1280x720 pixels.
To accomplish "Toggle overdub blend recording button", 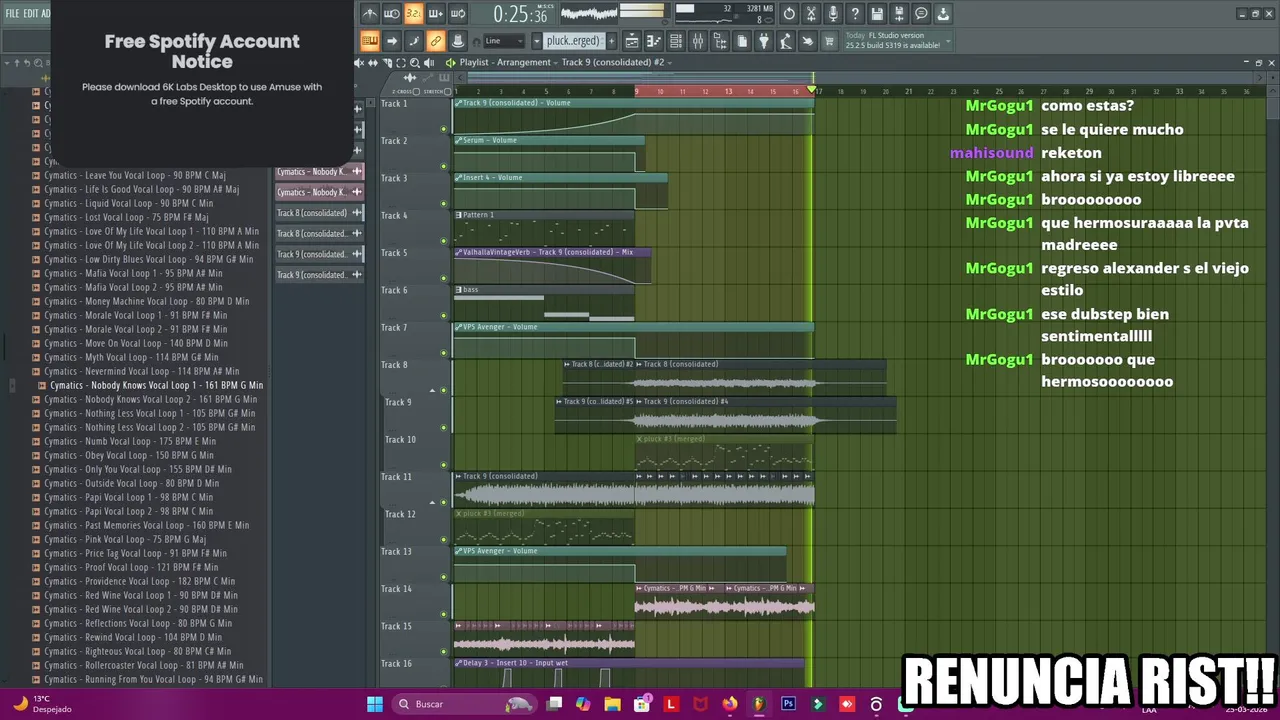I will click(x=436, y=14).
